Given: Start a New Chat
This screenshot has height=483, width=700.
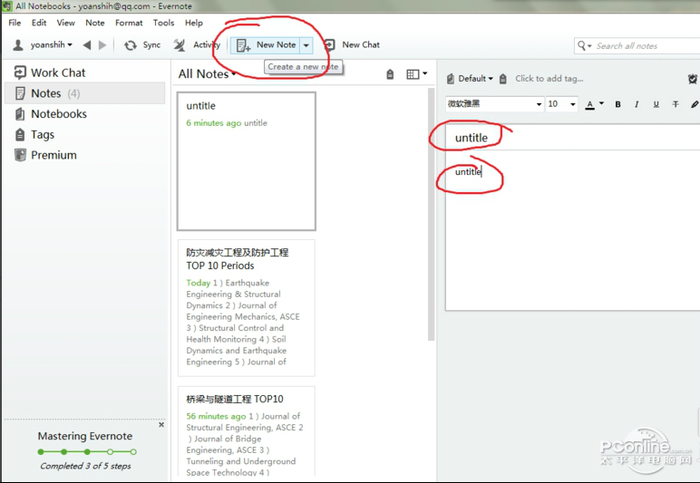Looking at the screenshot, I should 352,45.
